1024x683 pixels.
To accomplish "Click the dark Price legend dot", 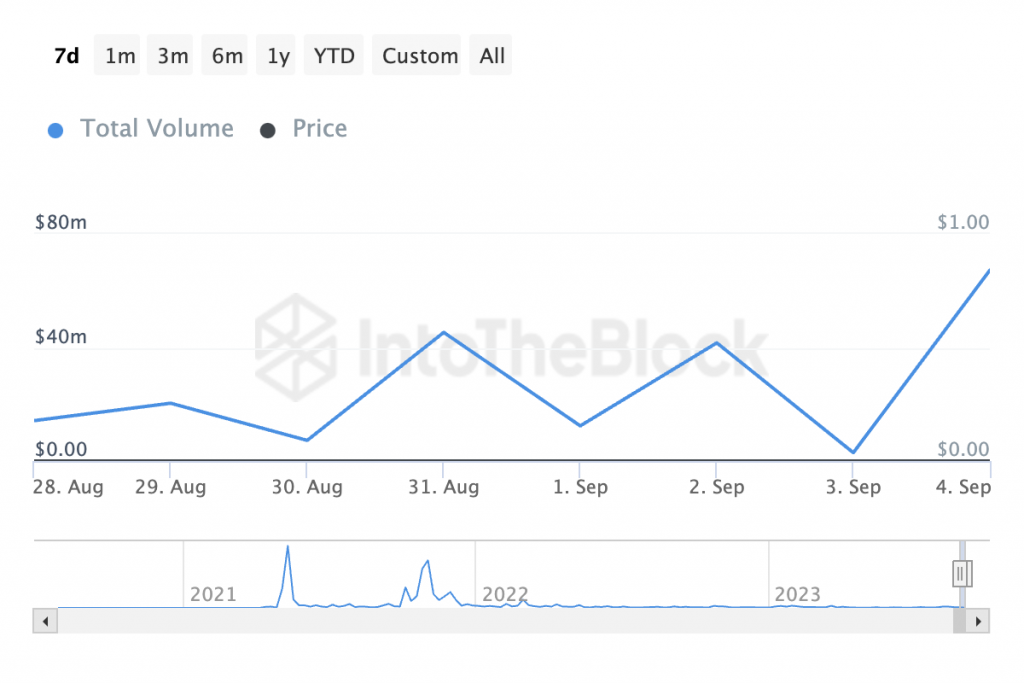I will tap(267, 131).
